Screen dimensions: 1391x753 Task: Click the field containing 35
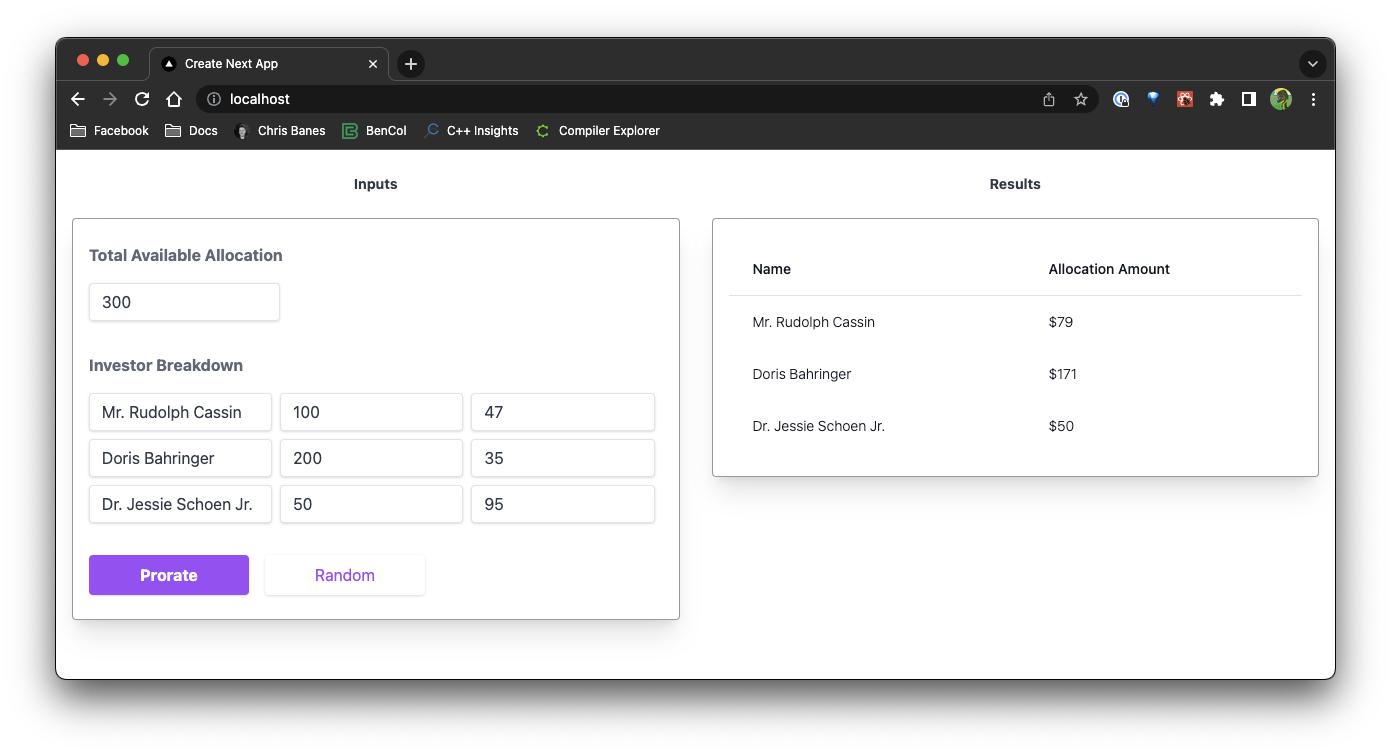click(563, 458)
